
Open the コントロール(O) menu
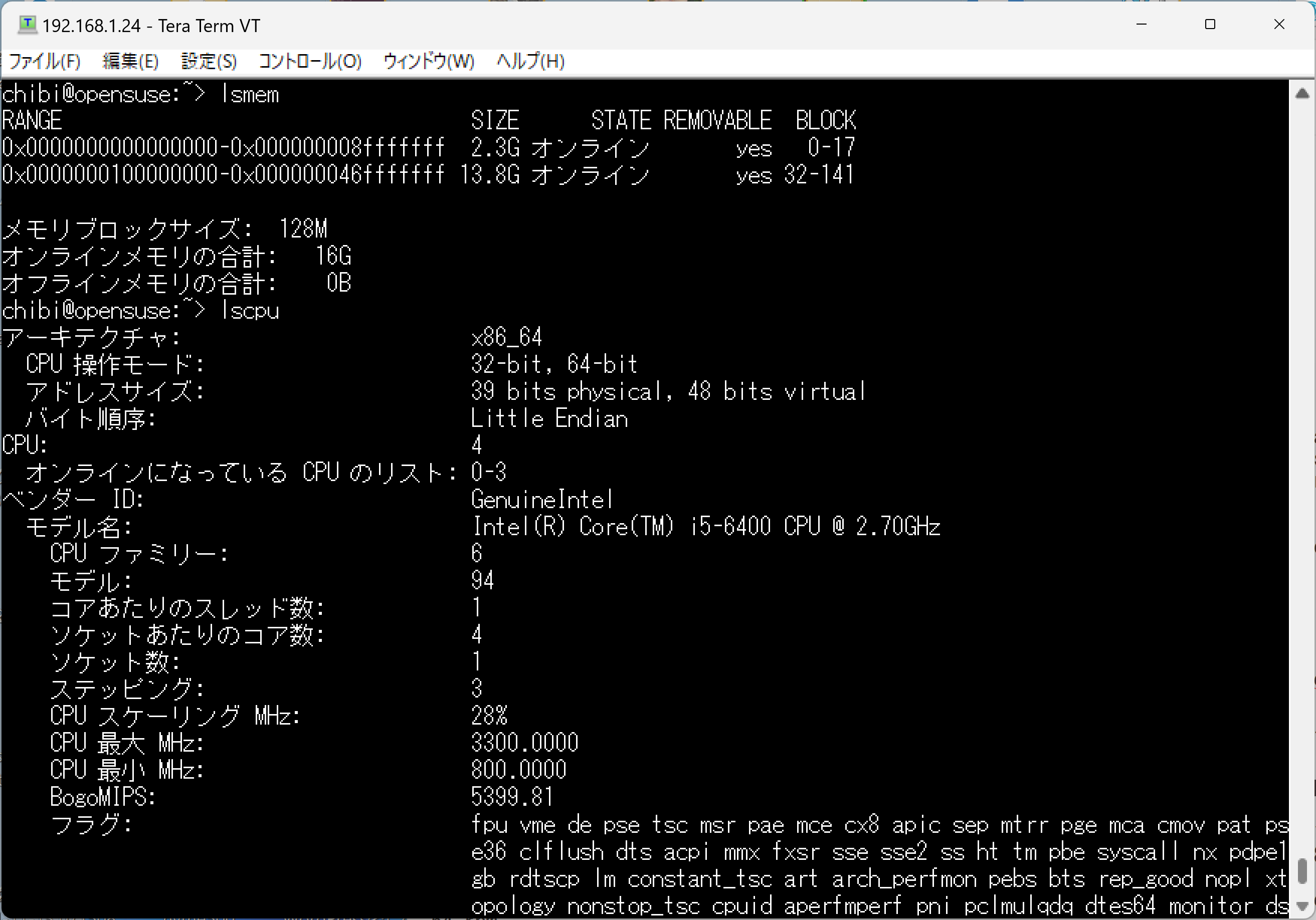[x=309, y=61]
